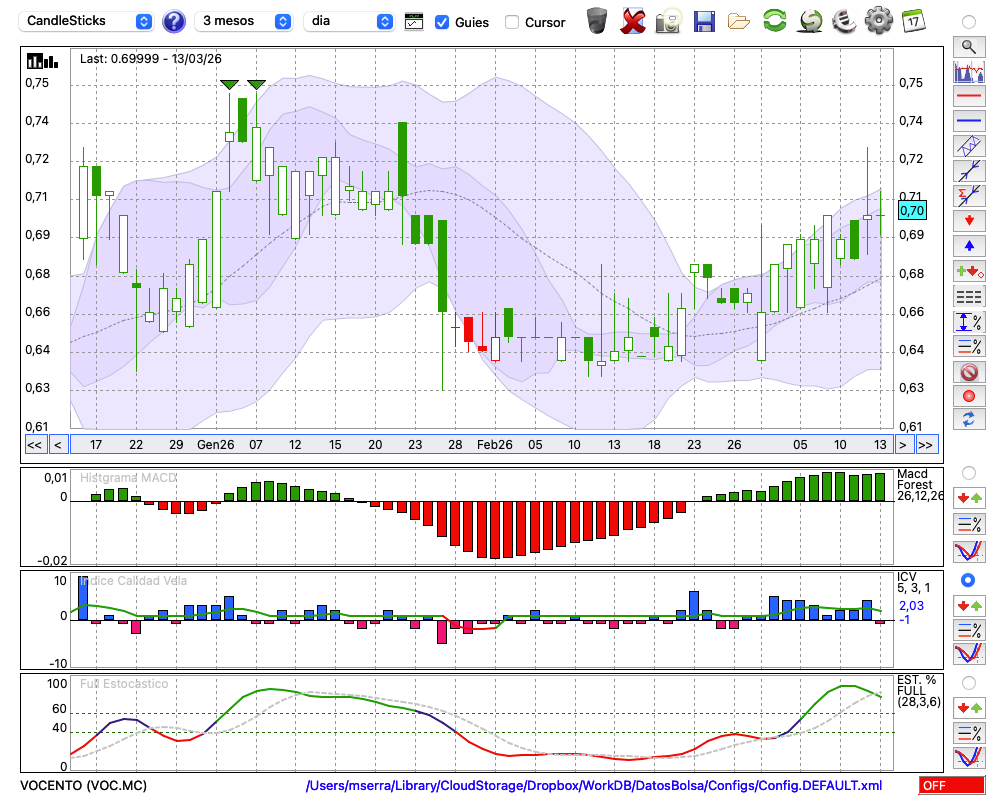
Task: Click the blue help question mark
Action: (173, 21)
